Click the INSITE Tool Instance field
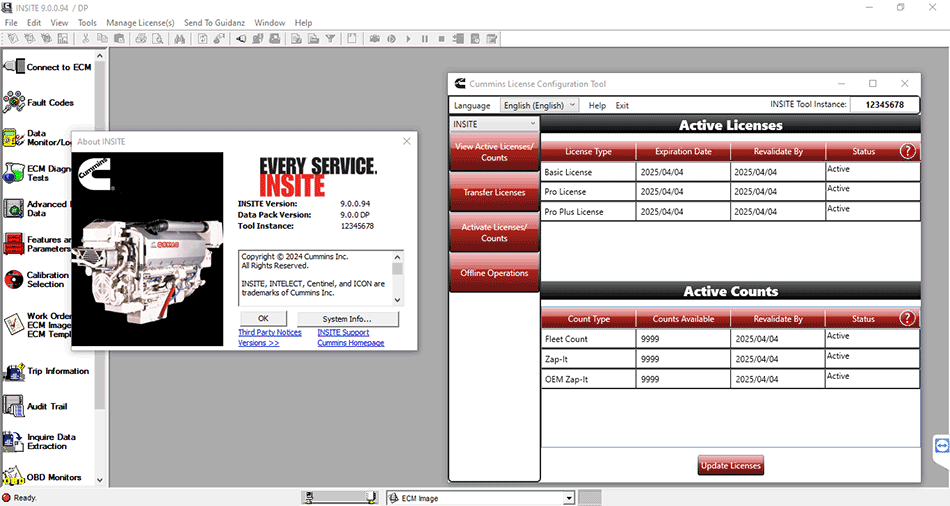950x506 pixels. point(885,105)
